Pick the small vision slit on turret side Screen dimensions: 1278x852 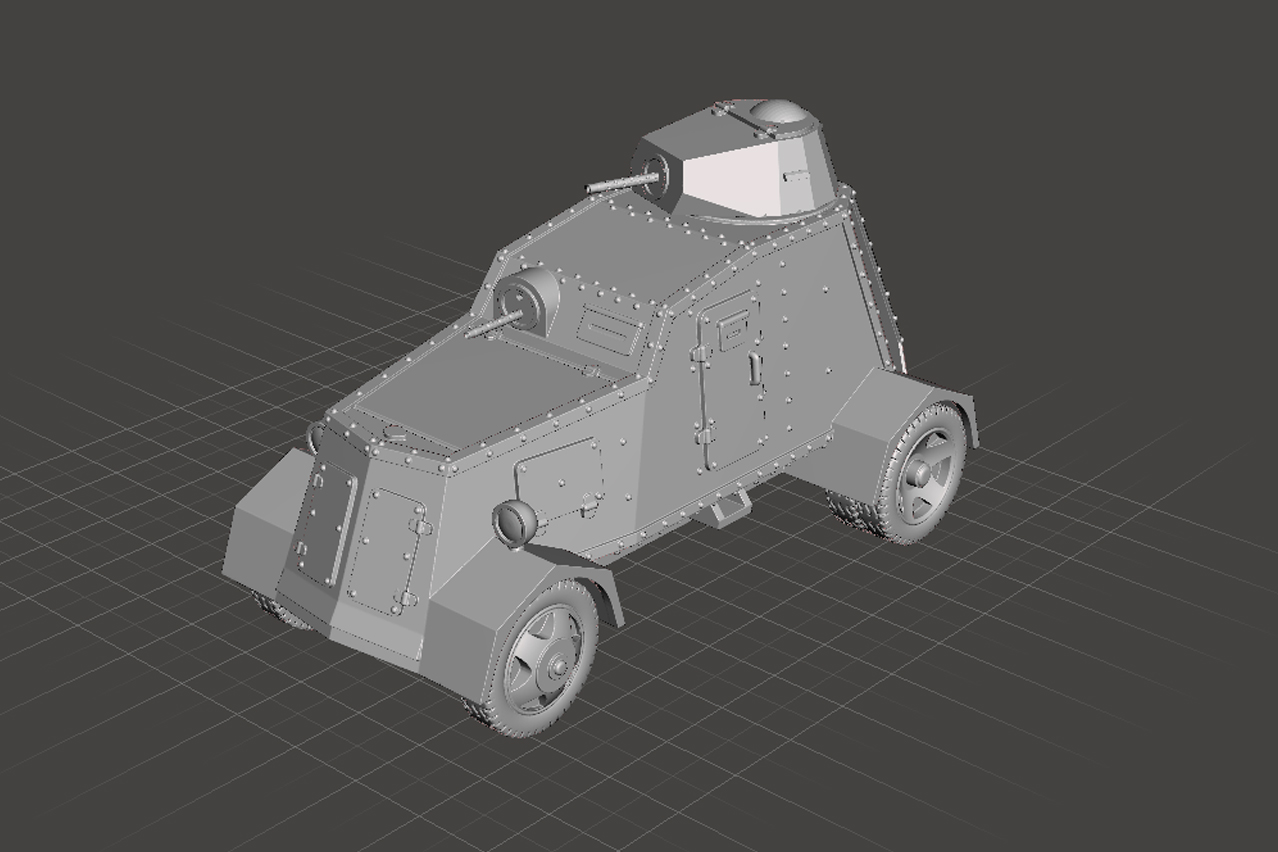click(x=796, y=177)
